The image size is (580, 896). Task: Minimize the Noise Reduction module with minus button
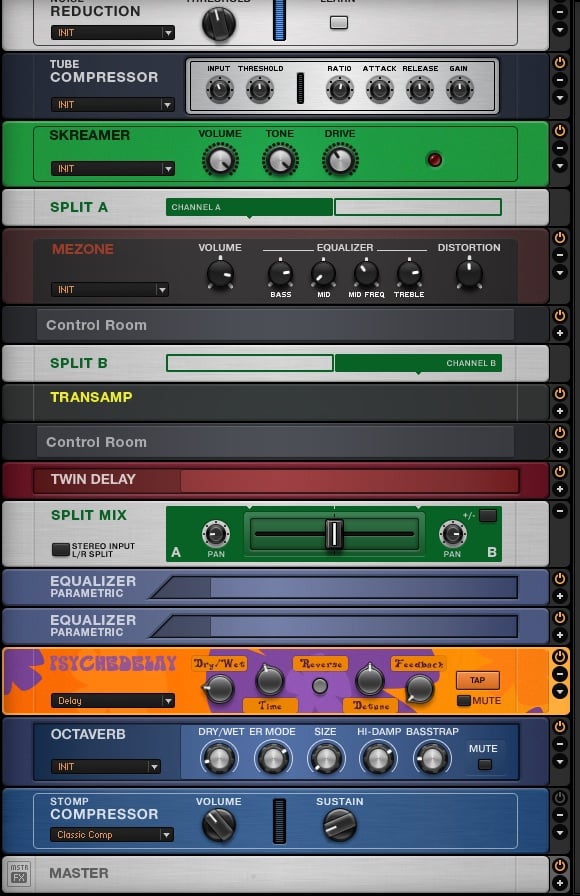(x=560, y=12)
